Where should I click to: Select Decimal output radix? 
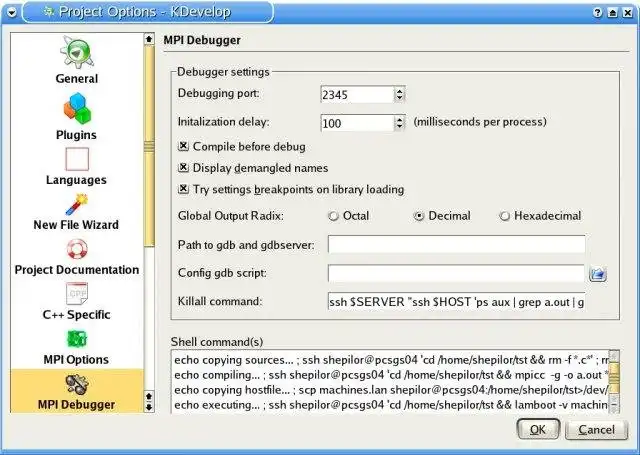click(x=419, y=216)
